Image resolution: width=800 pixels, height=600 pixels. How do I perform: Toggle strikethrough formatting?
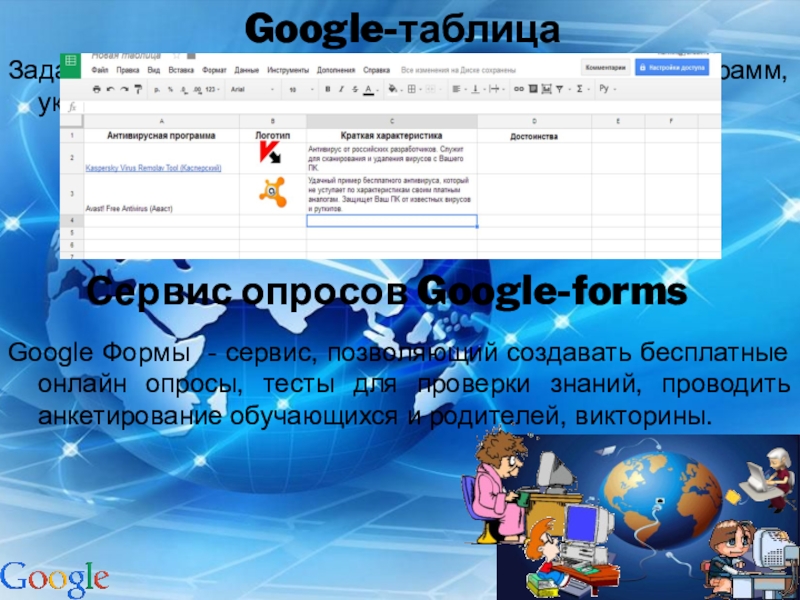click(355, 89)
